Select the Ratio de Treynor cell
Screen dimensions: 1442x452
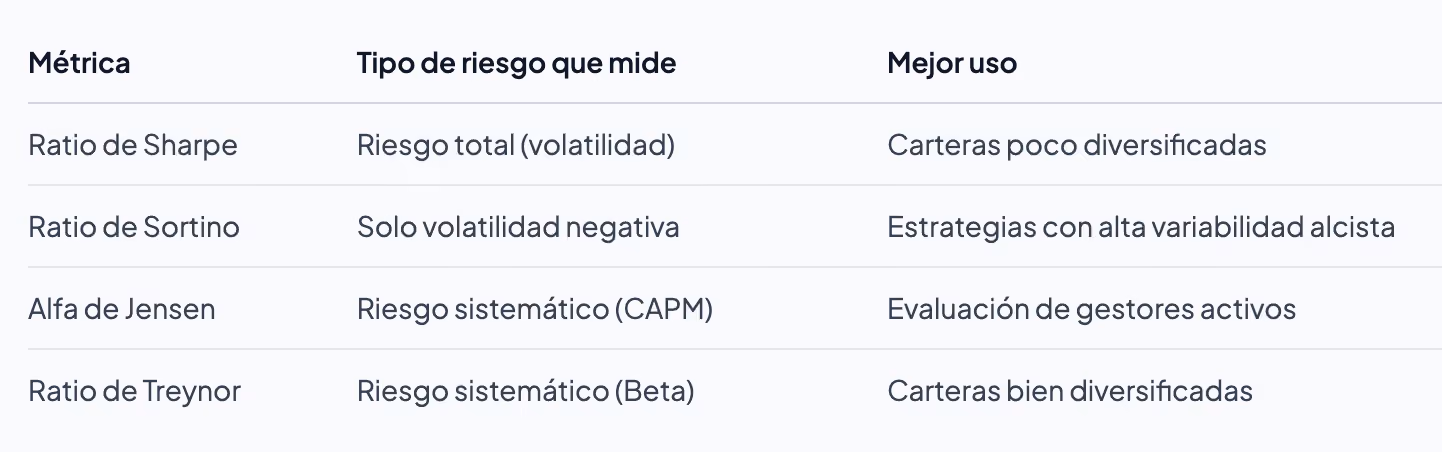point(135,390)
